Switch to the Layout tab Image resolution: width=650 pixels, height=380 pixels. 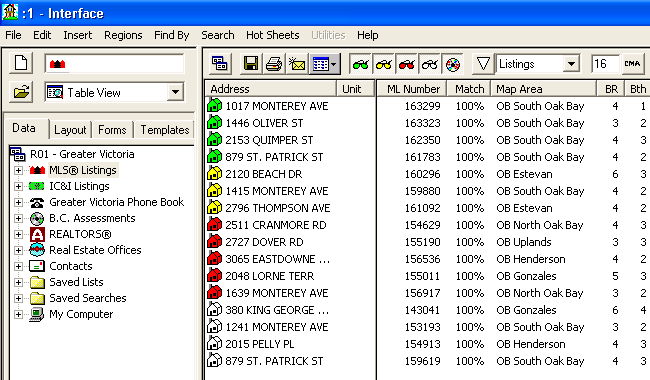coord(70,130)
